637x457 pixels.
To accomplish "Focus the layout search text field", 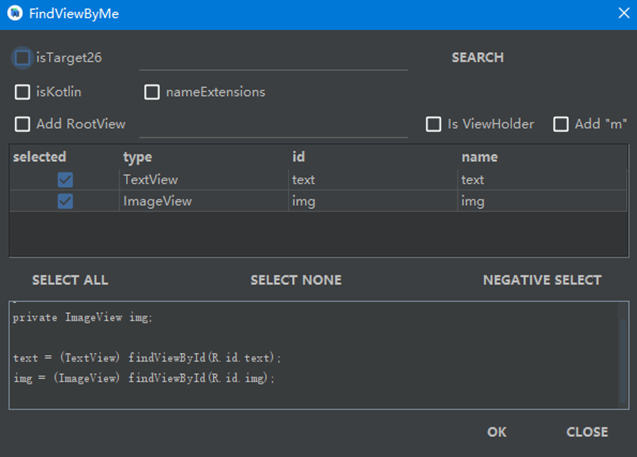I will pyautogui.click(x=273, y=58).
